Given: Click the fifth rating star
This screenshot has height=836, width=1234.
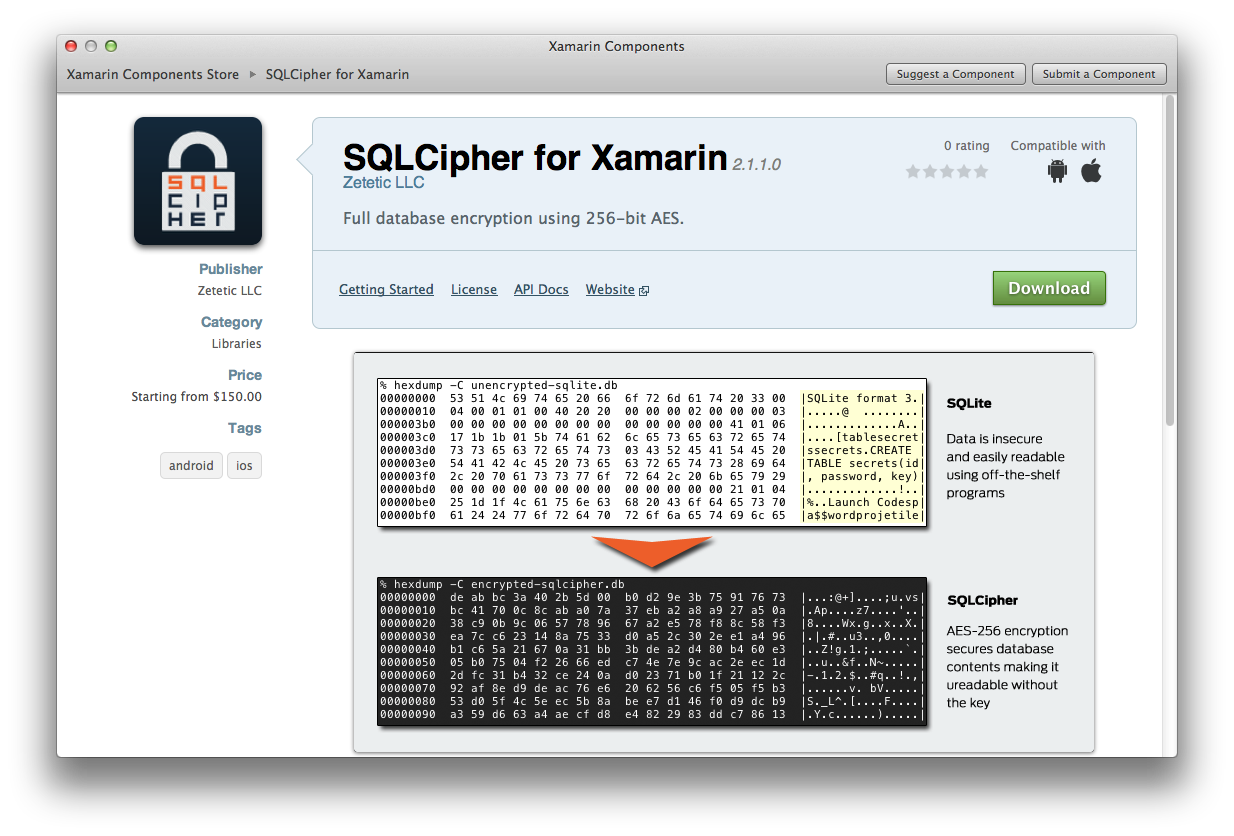Looking at the screenshot, I should pyautogui.click(x=981, y=172).
